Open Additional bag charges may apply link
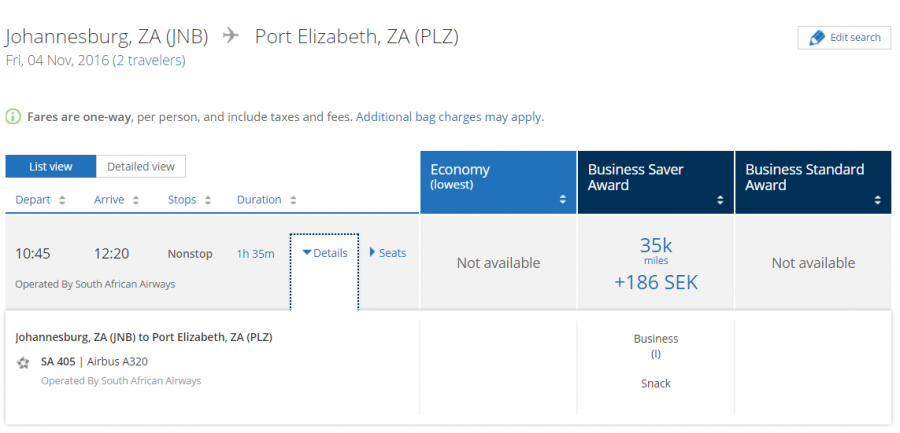 point(449,117)
